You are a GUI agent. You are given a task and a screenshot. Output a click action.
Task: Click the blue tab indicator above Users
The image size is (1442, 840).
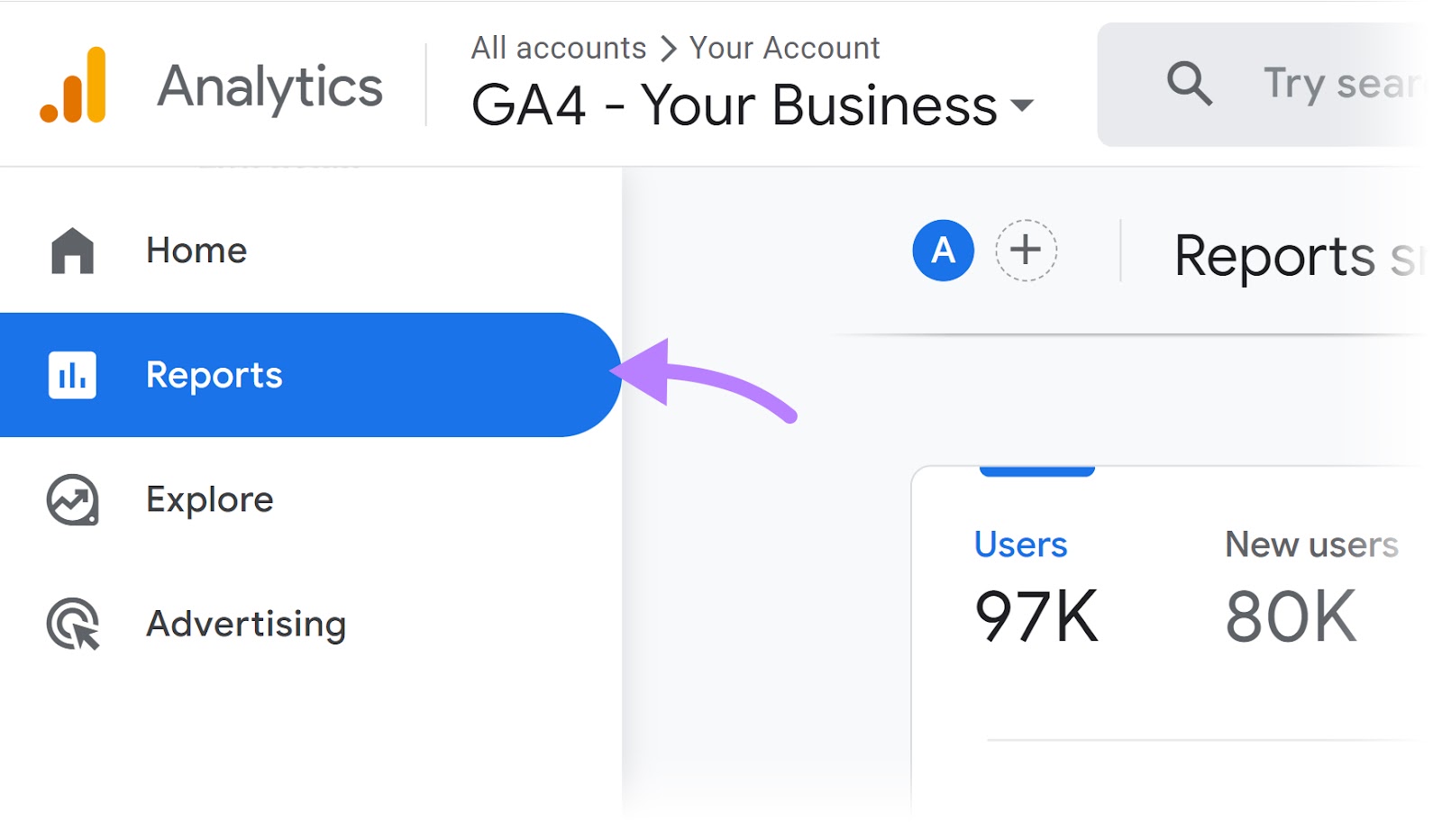tap(1037, 468)
